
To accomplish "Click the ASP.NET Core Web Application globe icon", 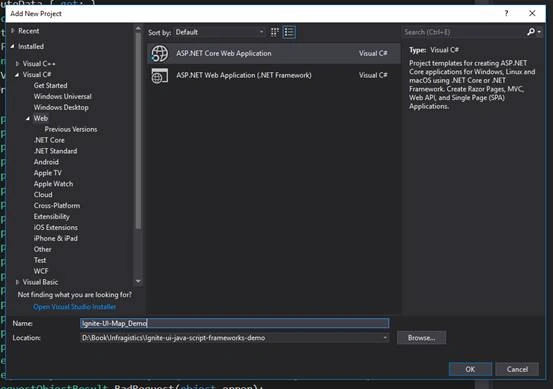I will point(160,54).
